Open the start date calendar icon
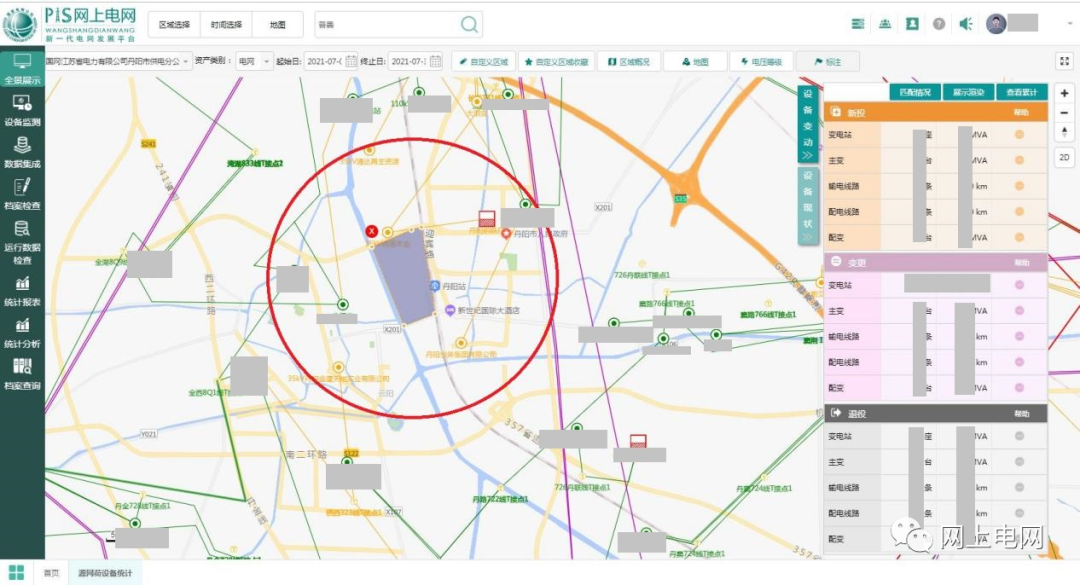 (351, 61)
